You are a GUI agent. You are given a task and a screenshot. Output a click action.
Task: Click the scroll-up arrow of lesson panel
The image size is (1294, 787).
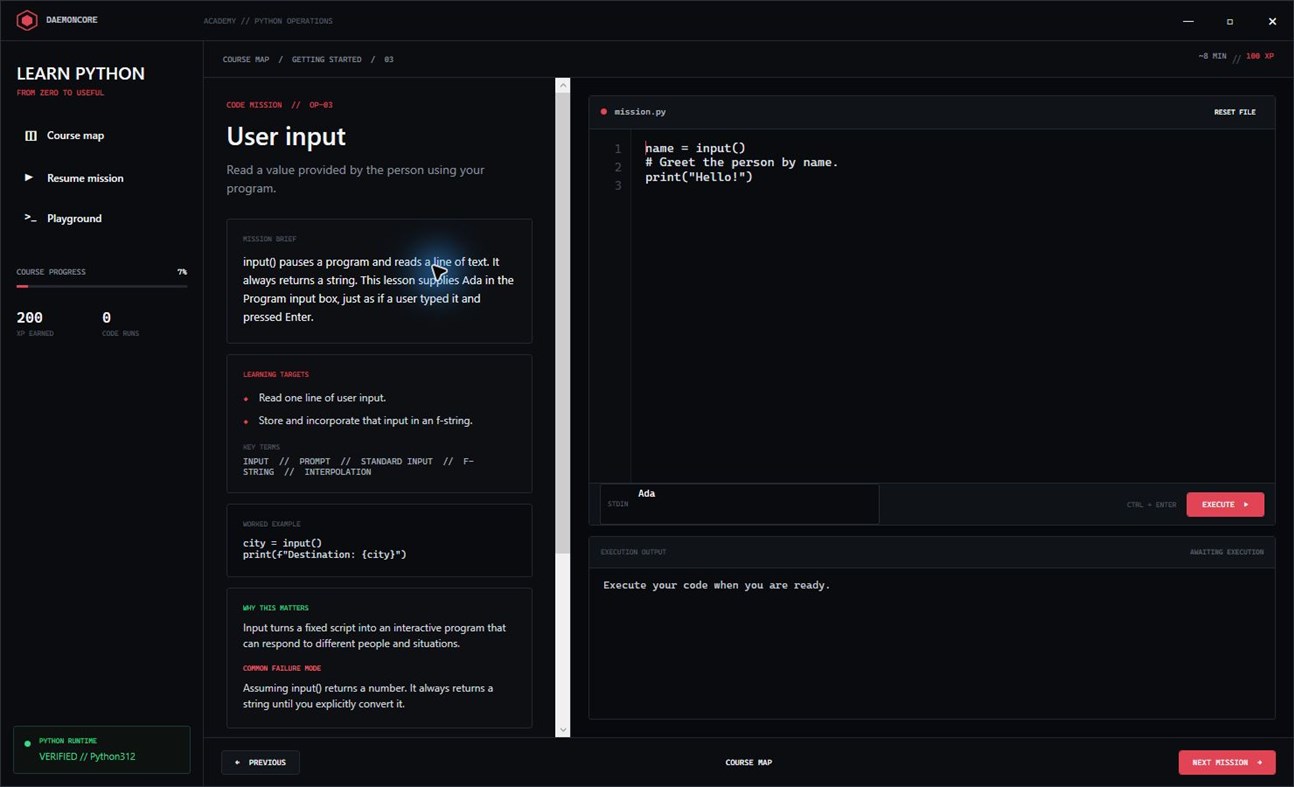coord(563,85)
